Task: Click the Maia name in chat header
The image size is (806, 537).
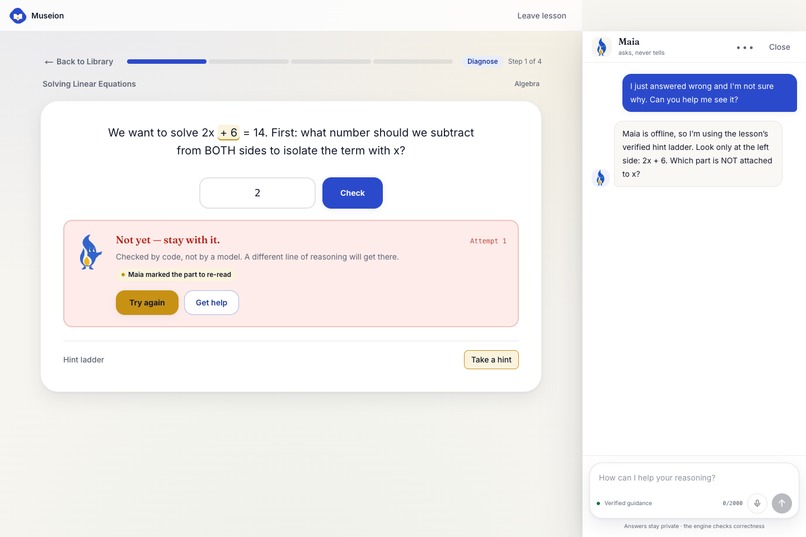Action: coord(629,42)
